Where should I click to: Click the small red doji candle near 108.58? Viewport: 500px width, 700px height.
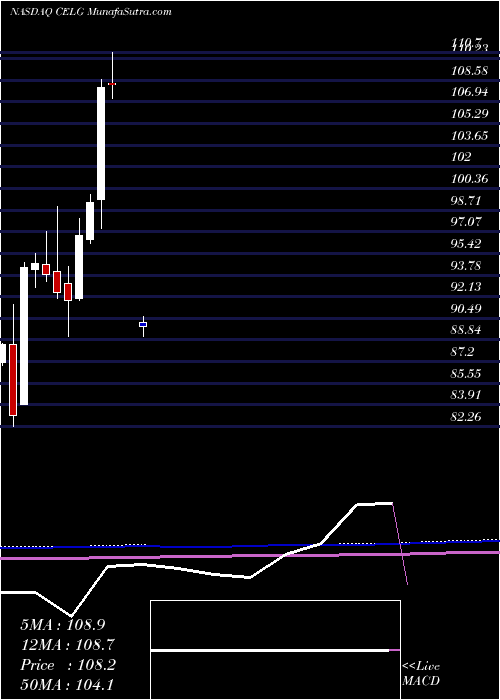click(112, 83)
